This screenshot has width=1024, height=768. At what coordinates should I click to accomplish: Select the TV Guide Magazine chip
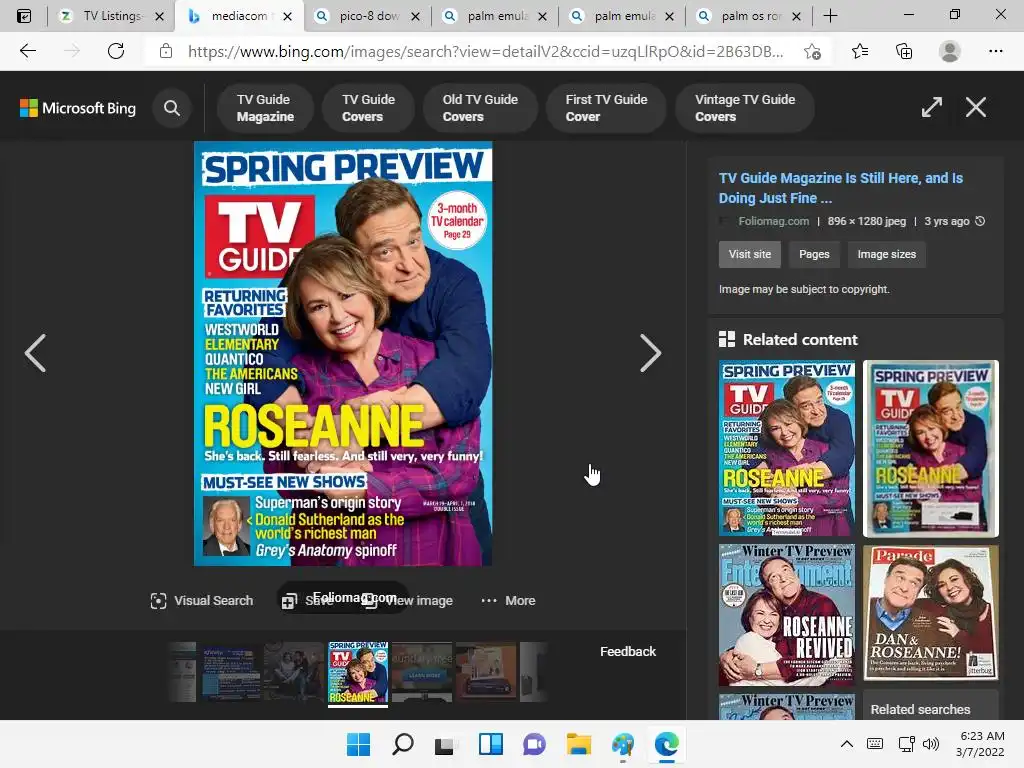pos(265,108)
